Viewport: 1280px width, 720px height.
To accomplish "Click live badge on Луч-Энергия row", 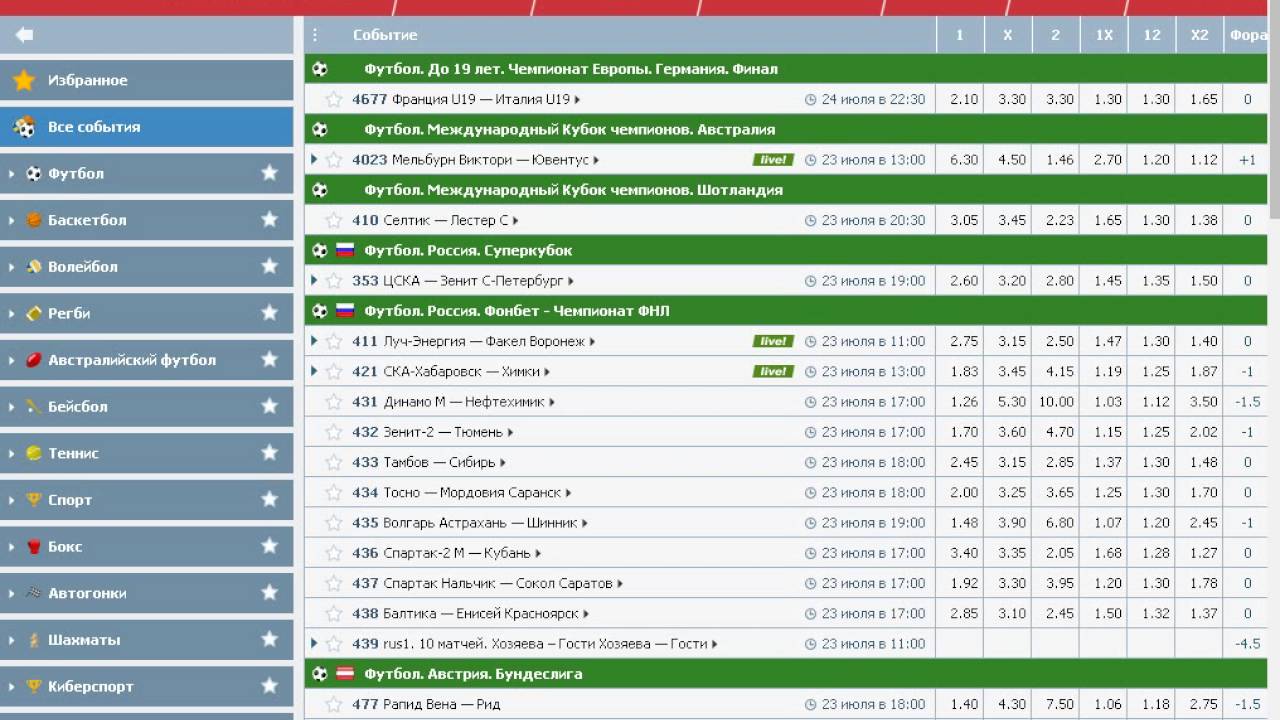I will click(x=773, y=341).
